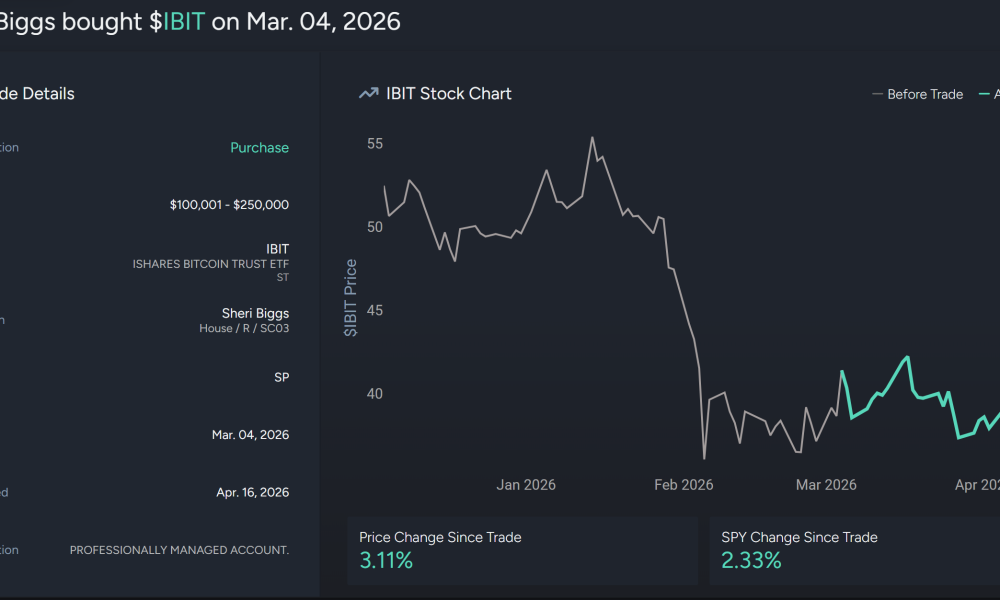The height and width of the screenshot is (600, 1000).
Task: Click the PROFESSIONALLY MANAGED ACCOUNT description
Action: [178, 549]
